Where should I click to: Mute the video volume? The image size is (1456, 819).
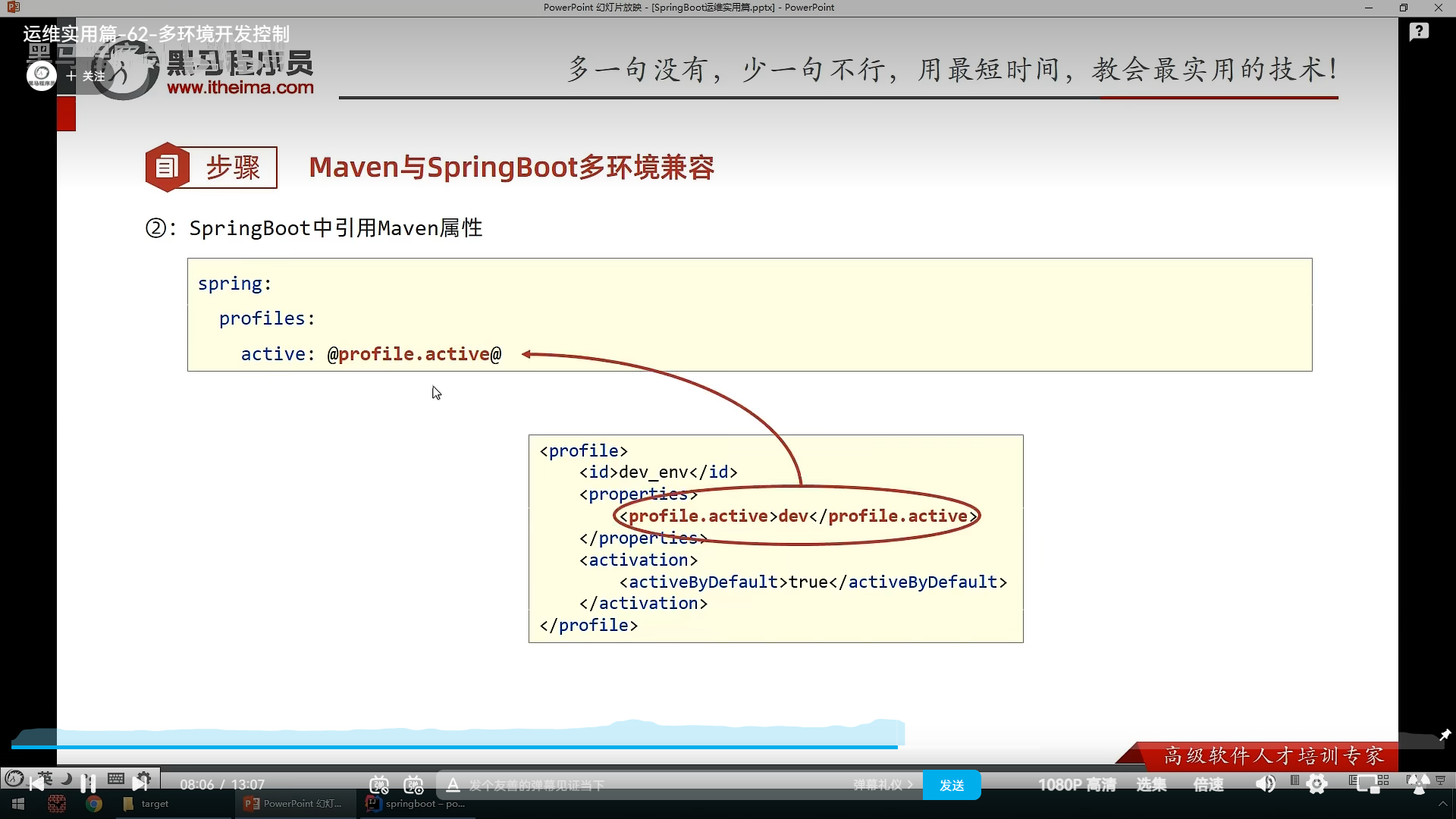[1266, 784]
